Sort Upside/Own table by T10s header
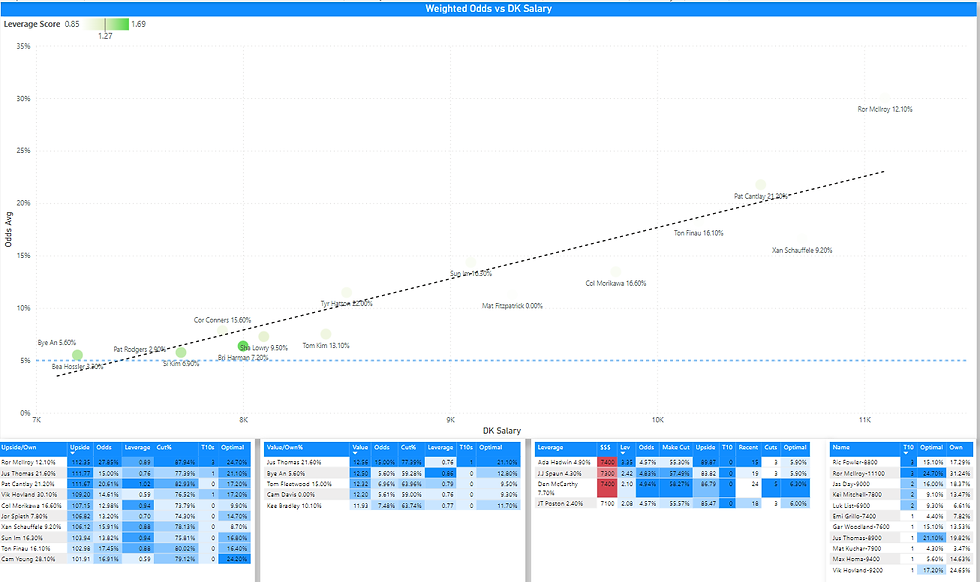The height and width of the screenshot is (582, 980). [208, 448]
